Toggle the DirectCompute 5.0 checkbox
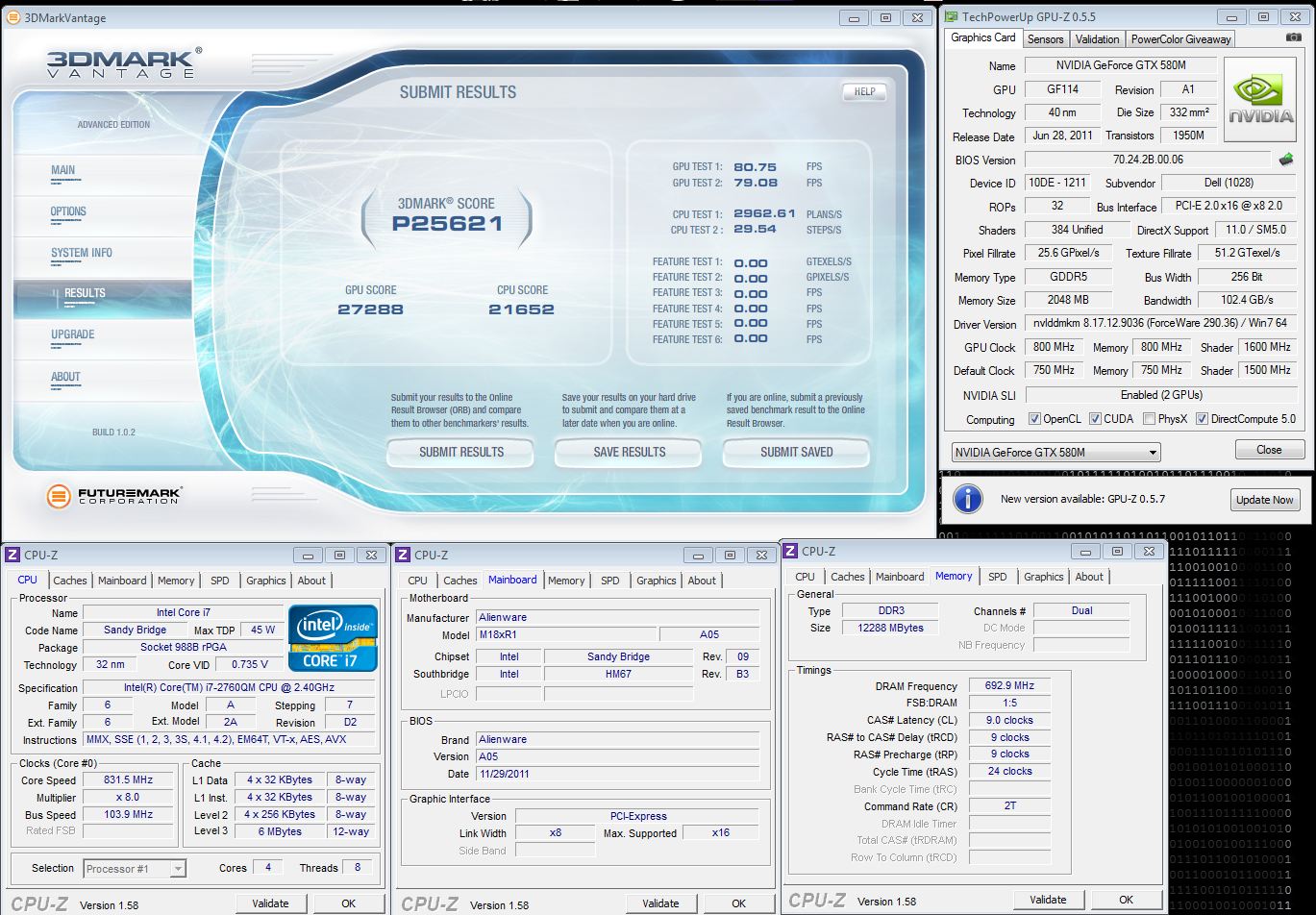 click(1202, 419)
